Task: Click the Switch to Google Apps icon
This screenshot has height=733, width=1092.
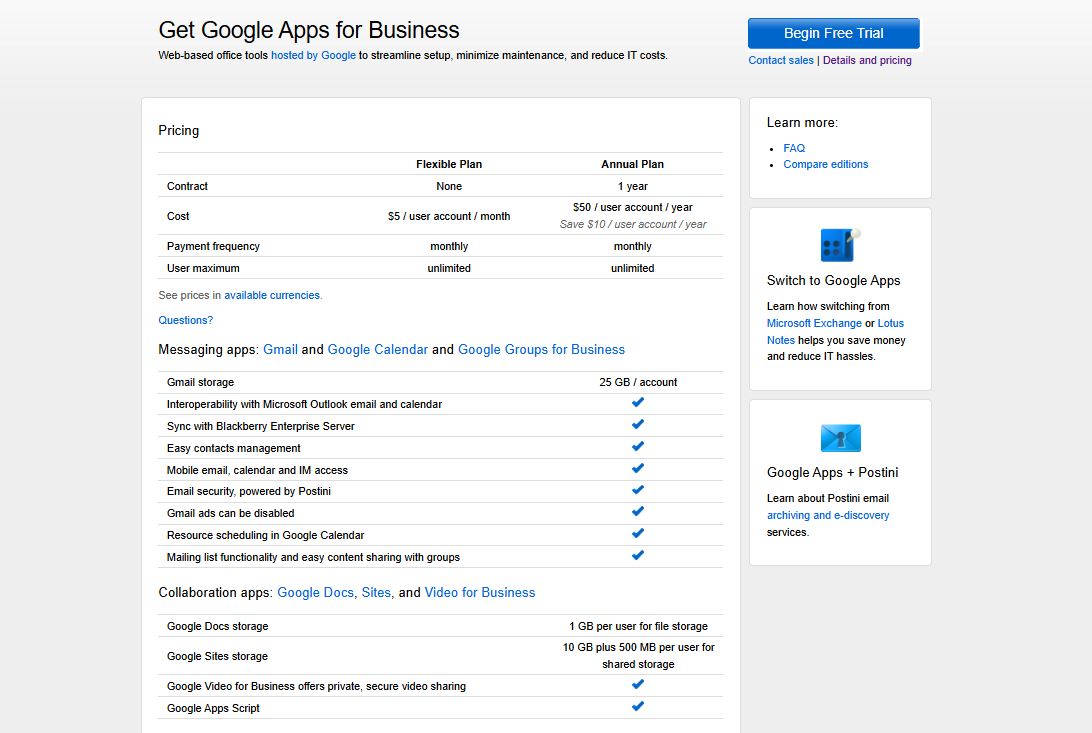Action: tap(841, 244)
